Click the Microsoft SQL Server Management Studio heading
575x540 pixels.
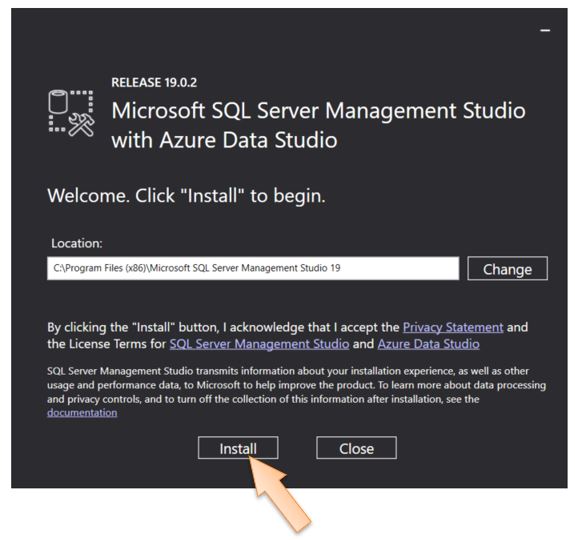pos(318,110)
